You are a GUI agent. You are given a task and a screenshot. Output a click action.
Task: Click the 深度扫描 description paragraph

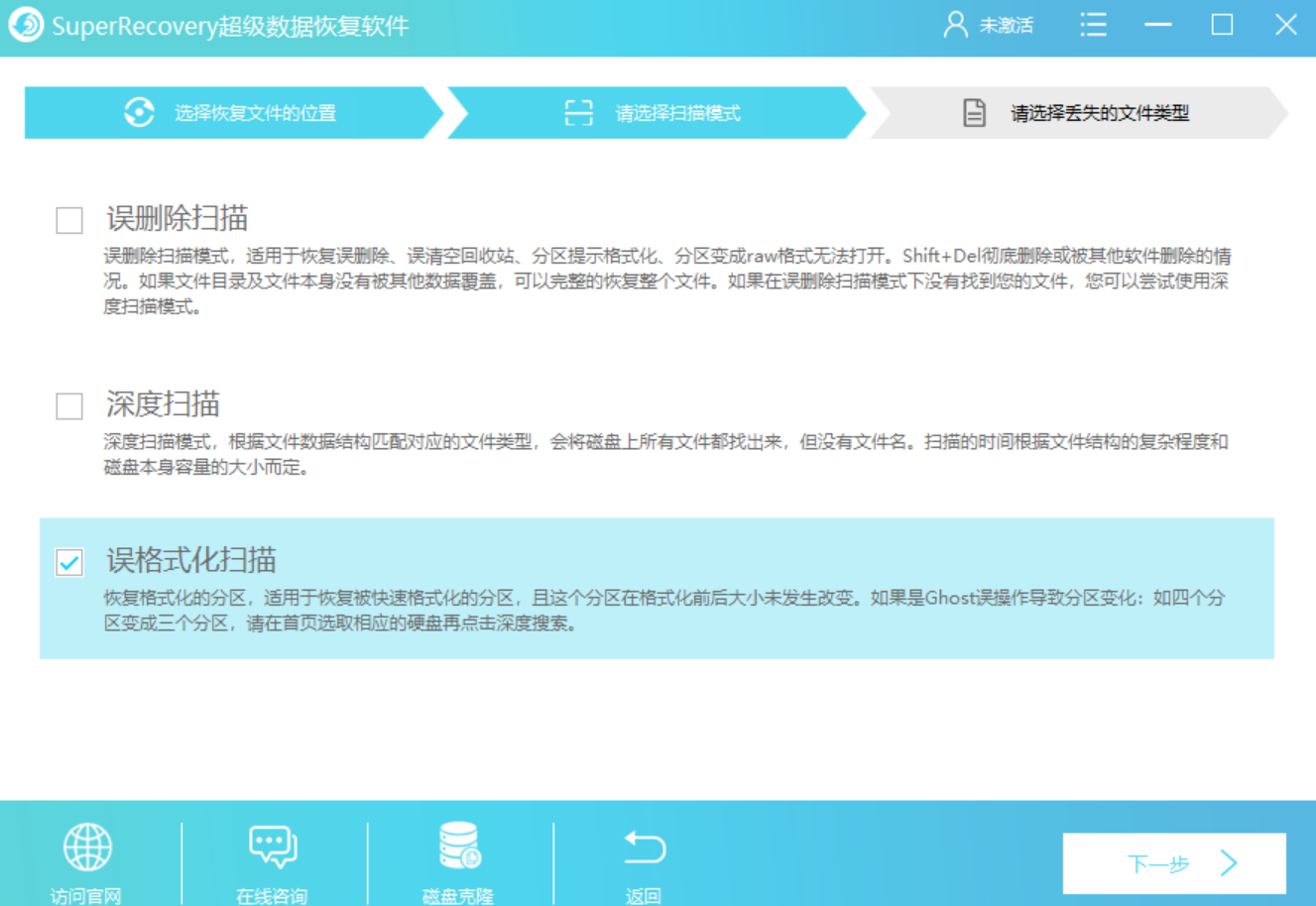pyautogui.click(x=666, y=454)
